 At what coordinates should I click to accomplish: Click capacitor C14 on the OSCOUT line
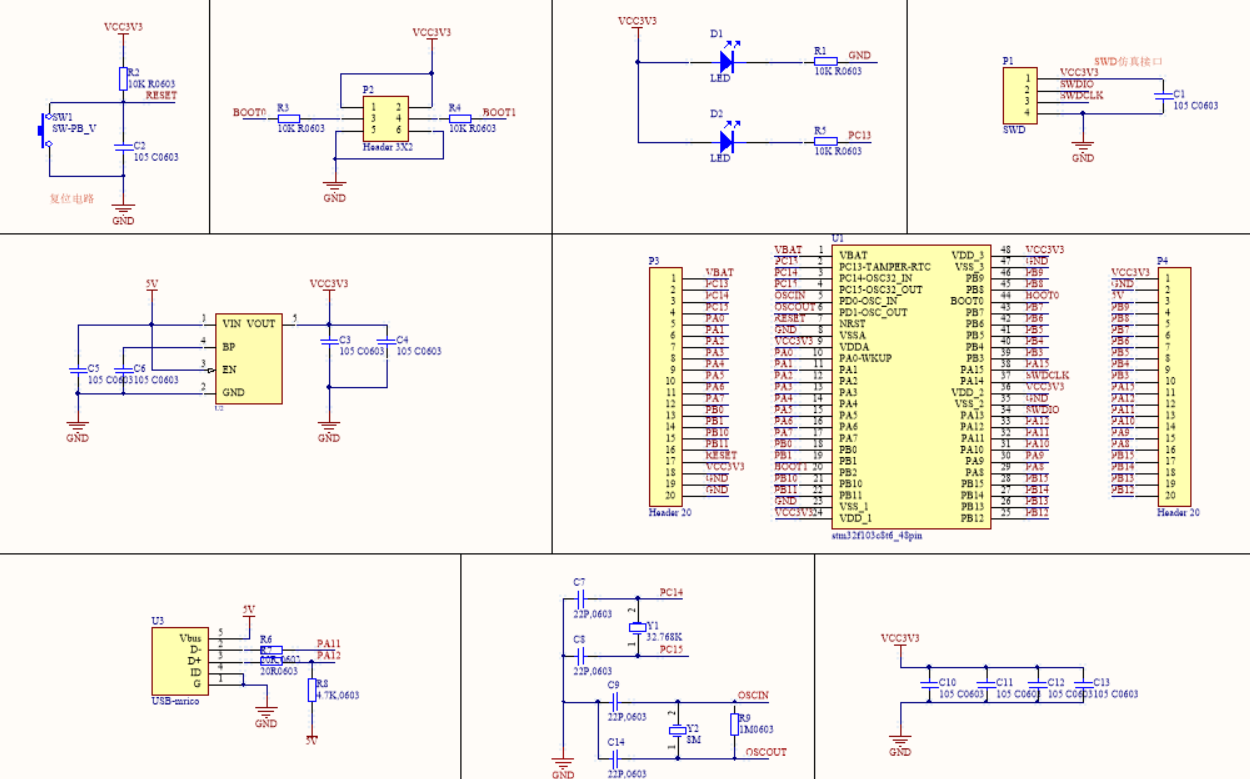(x=614, y=758)
